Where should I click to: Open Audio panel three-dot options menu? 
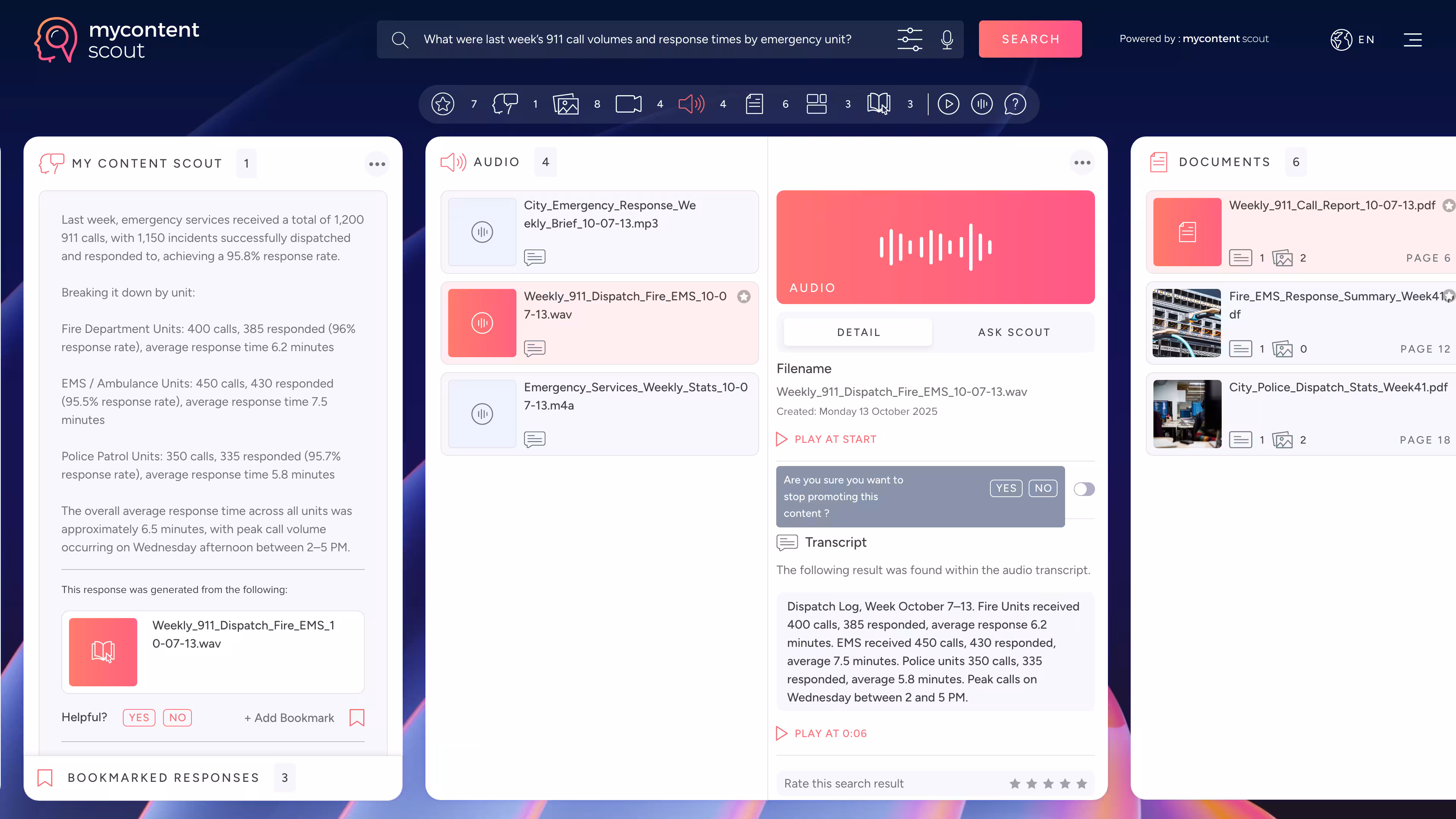pos(1082,163)
